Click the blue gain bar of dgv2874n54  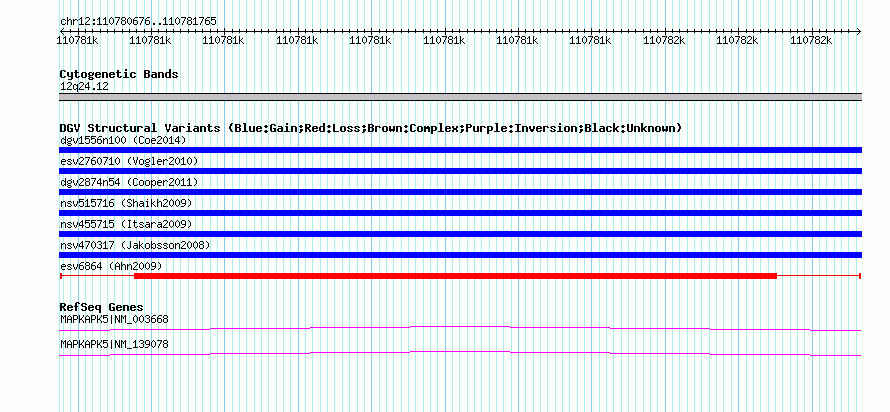(x=460, y=192)
